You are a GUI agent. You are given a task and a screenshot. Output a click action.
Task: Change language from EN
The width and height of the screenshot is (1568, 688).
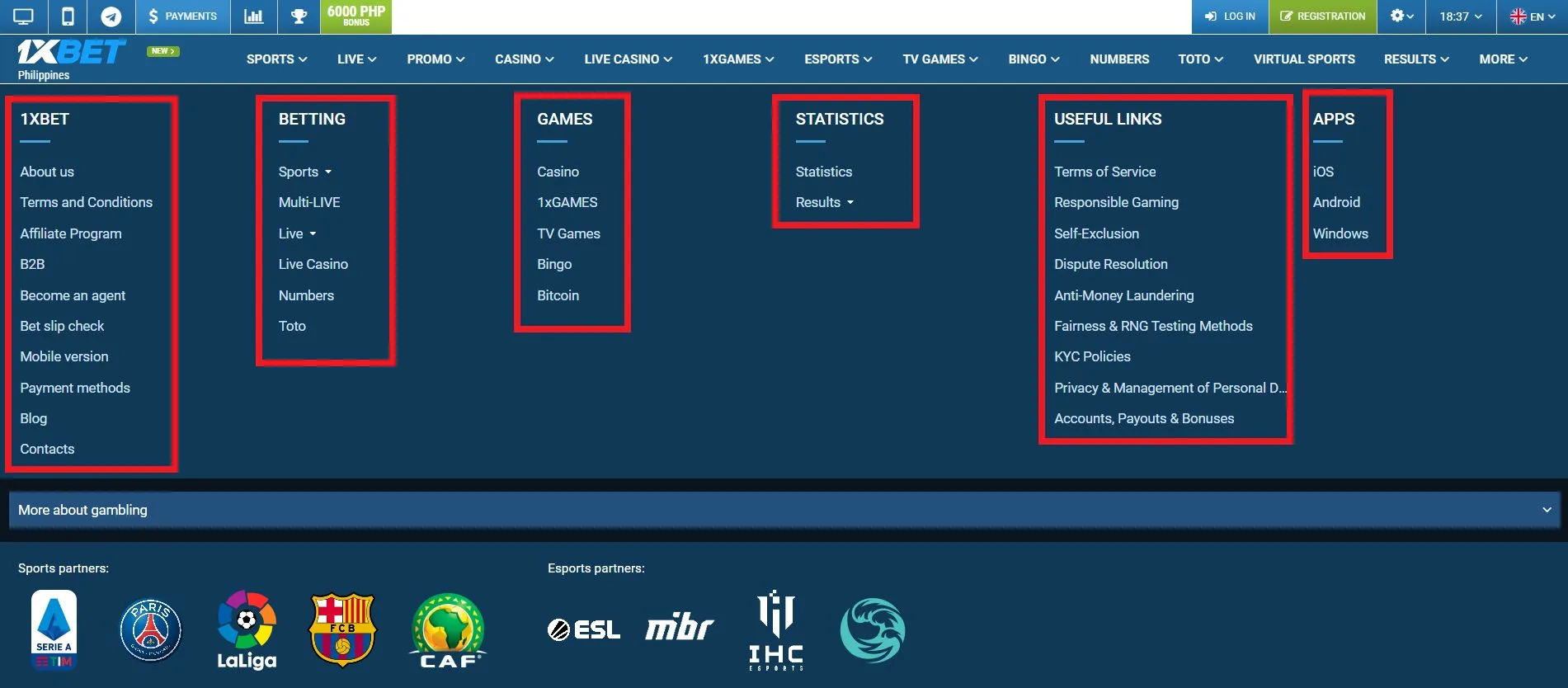(x=1533, y=16)
